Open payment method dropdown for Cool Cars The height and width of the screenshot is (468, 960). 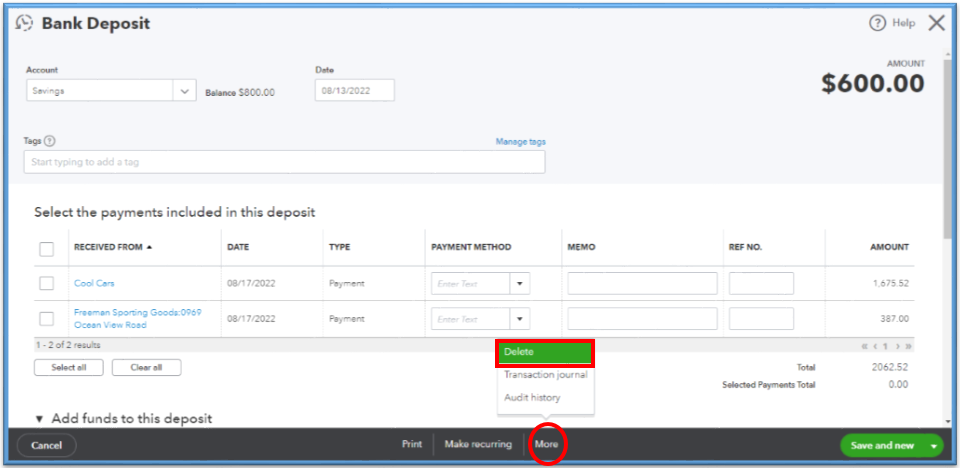[520, 284]
